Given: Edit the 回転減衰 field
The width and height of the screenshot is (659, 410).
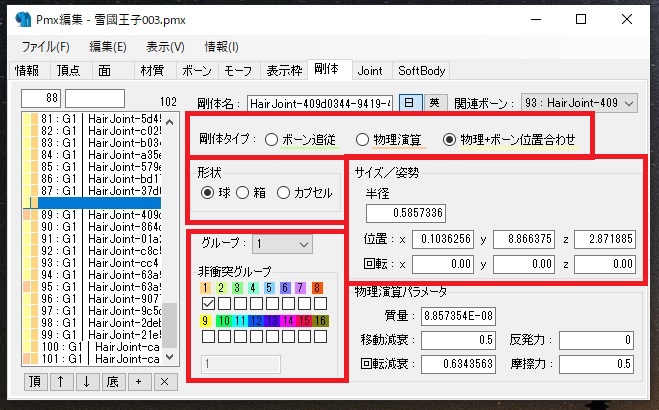Looking at the screenshot, I should pyautogui.click(x=458, y=364).
